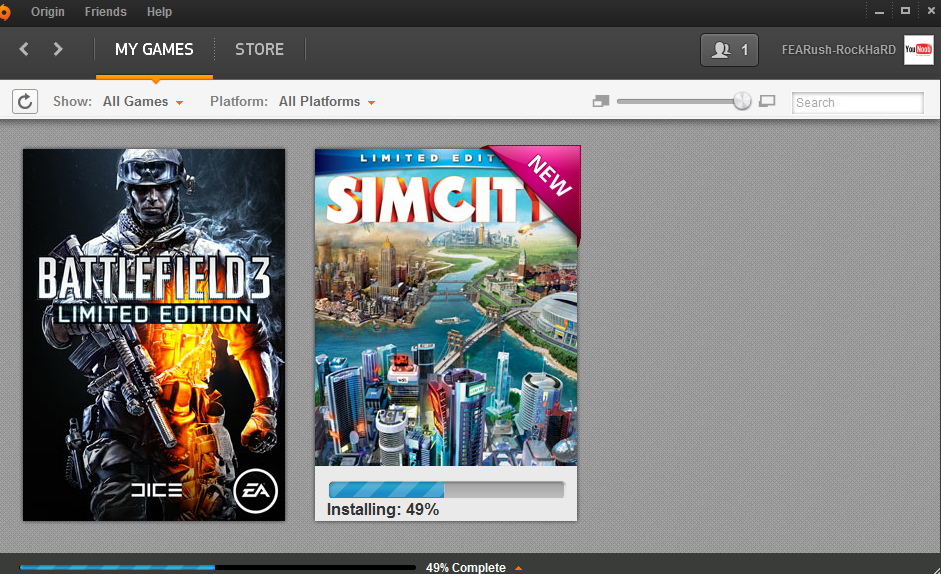Click the user avatar picture
The width and height of the screenshot is (941, 574).
pyautogui.click(x=919, y=50)
